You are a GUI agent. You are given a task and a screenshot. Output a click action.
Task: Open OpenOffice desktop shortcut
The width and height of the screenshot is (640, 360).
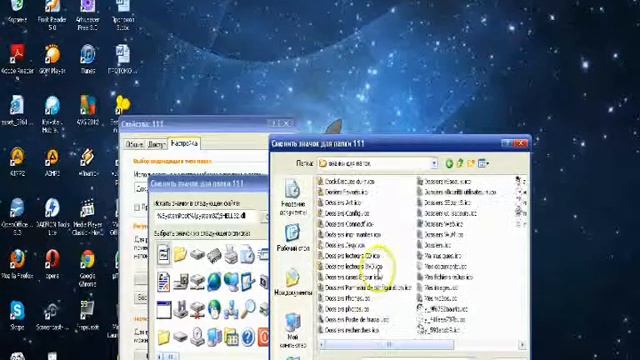coord(17,218)
